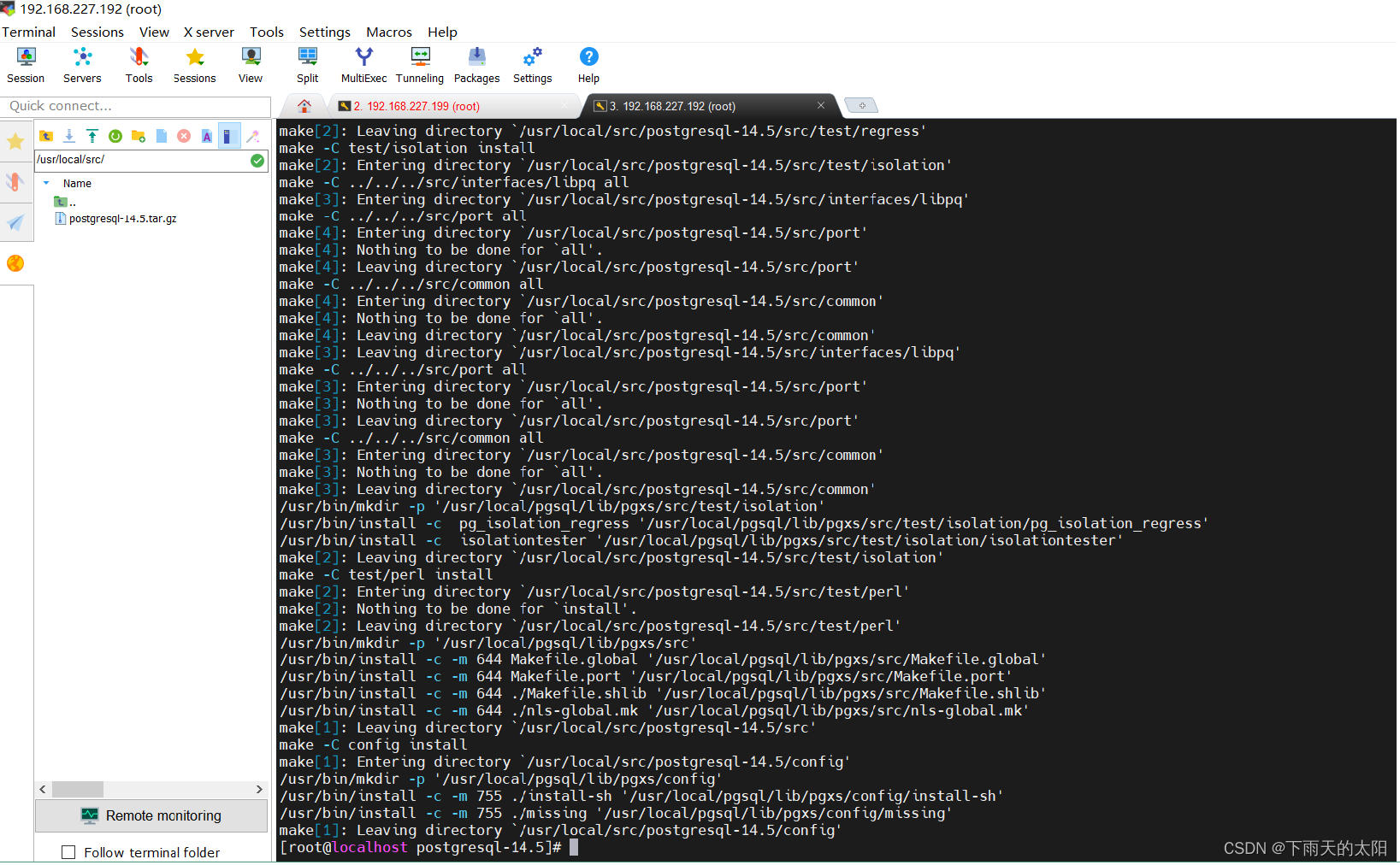Collapse the Name column arrow
This screenshot has width=1400, height=865.
point(46,183)
